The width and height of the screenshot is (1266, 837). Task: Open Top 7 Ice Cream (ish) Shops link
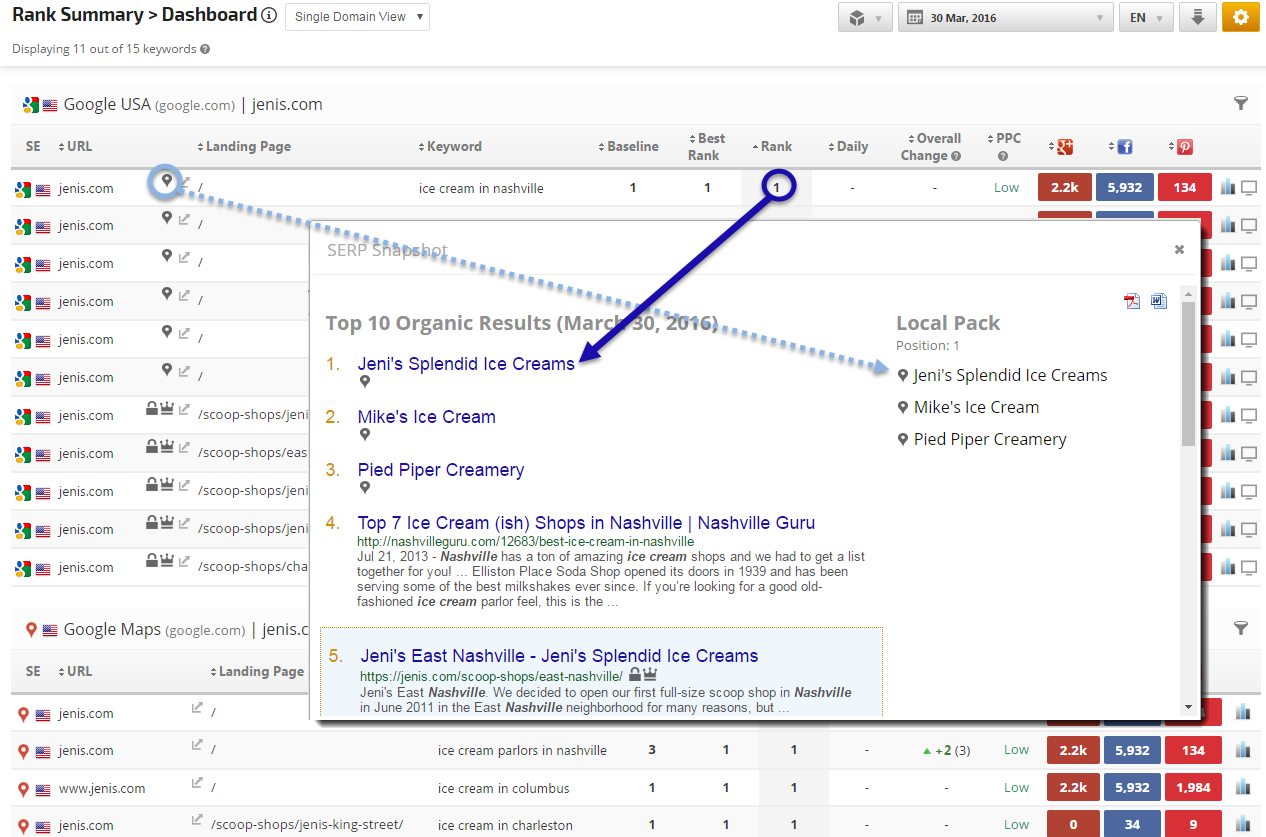click(586, 523)
